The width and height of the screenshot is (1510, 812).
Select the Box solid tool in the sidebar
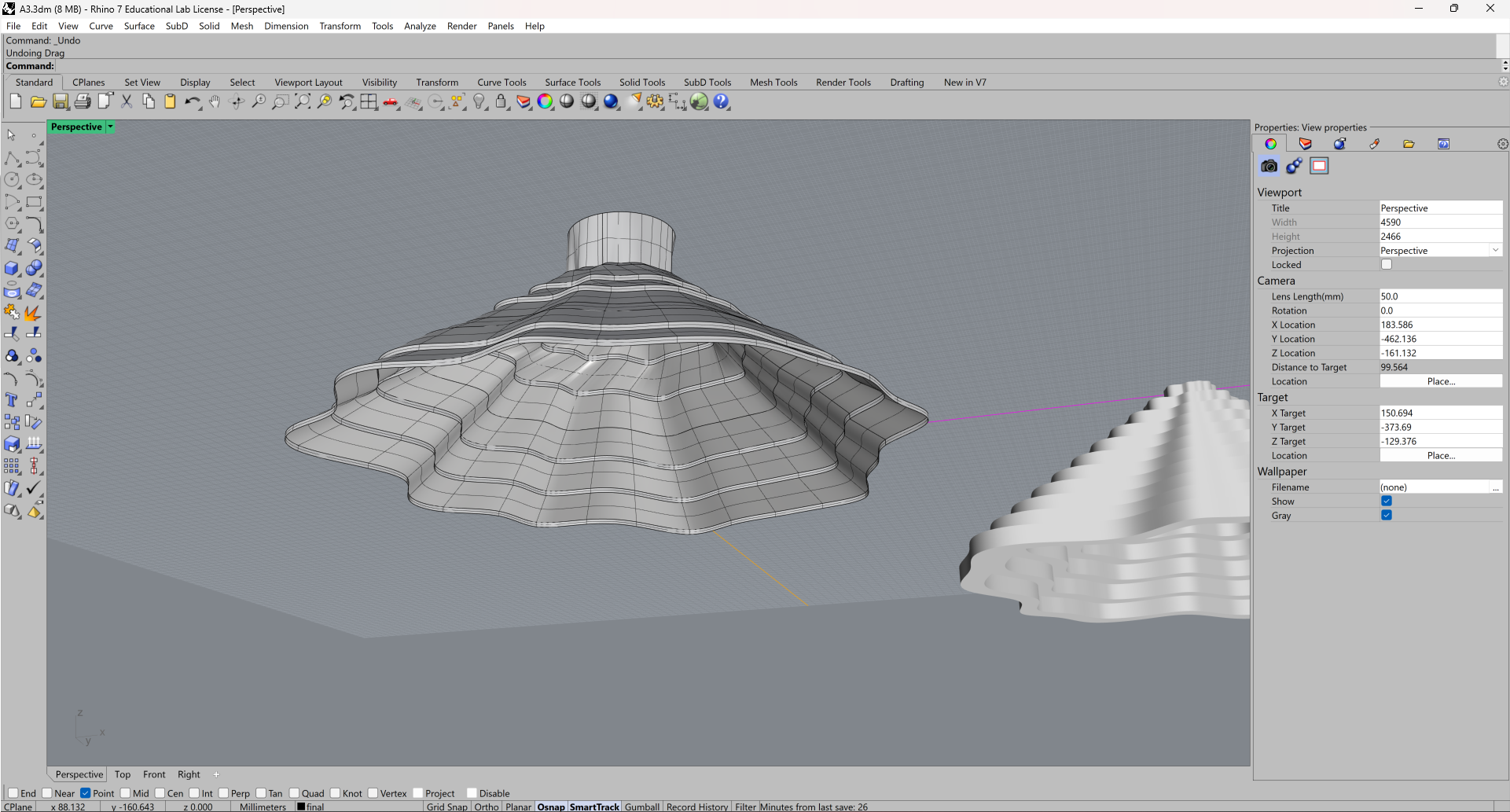tap(12, 268)
